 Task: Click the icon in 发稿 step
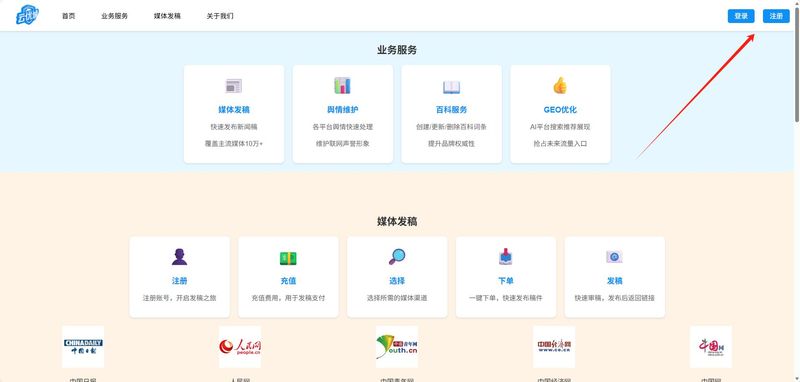click(614, 257)
